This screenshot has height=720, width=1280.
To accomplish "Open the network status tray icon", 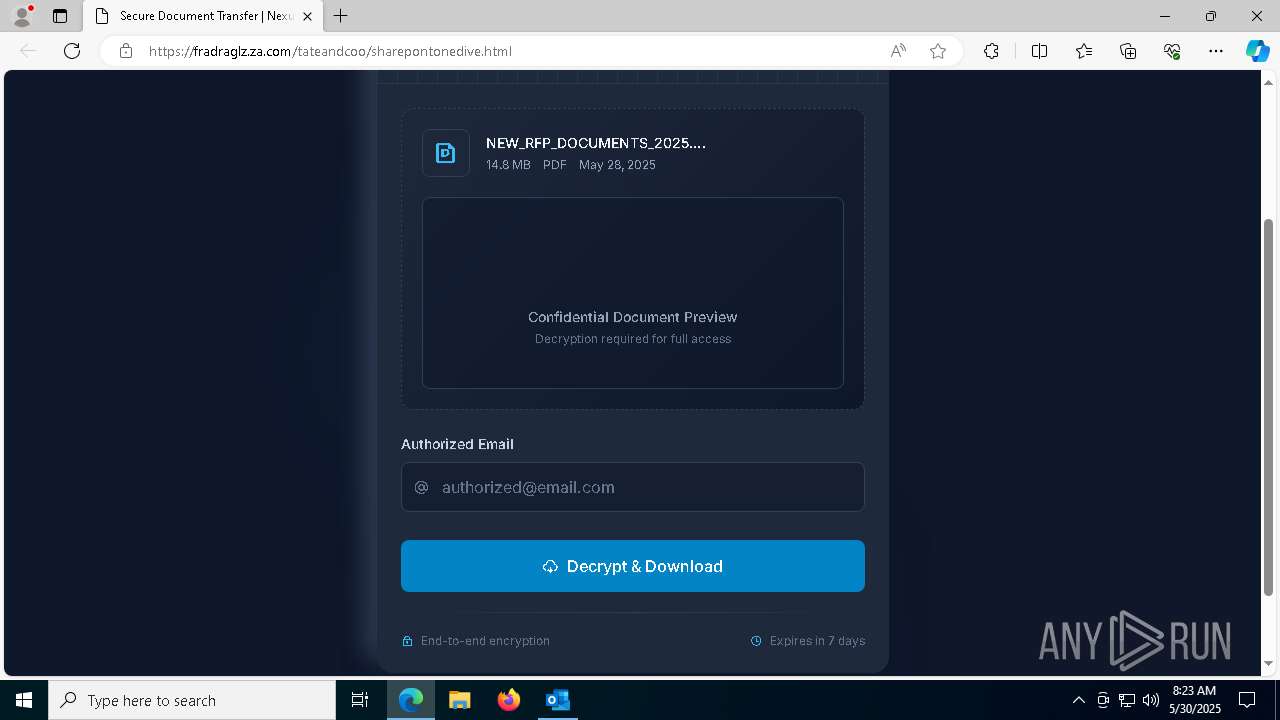I will [1127, 700].
